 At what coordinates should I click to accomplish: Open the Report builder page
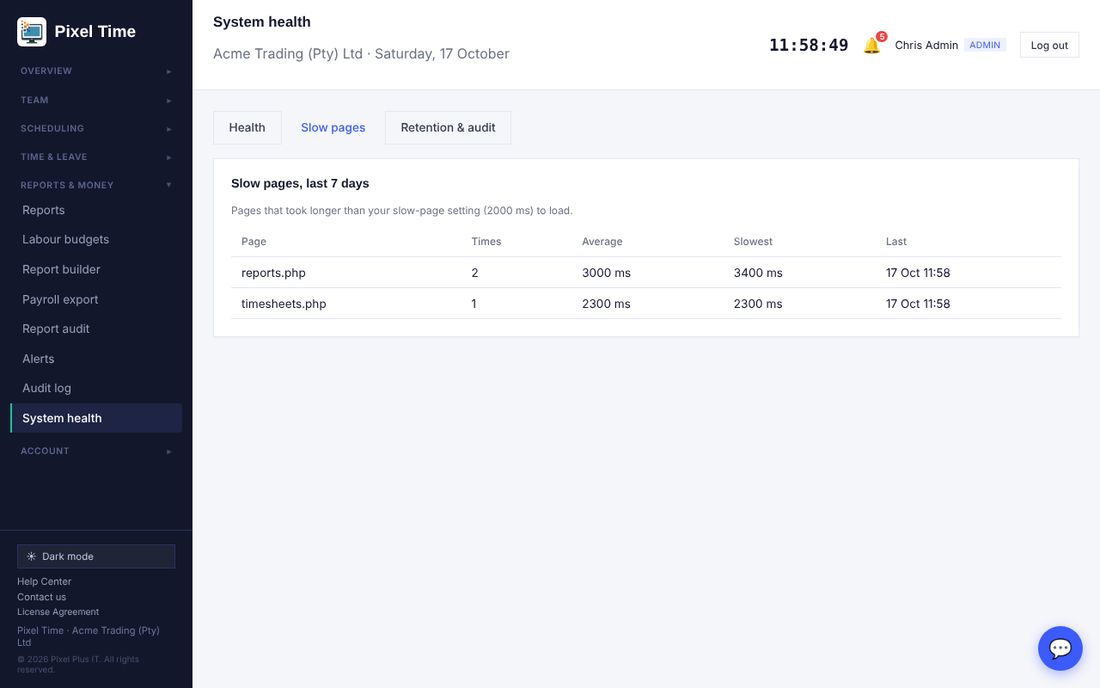(96, 269)
